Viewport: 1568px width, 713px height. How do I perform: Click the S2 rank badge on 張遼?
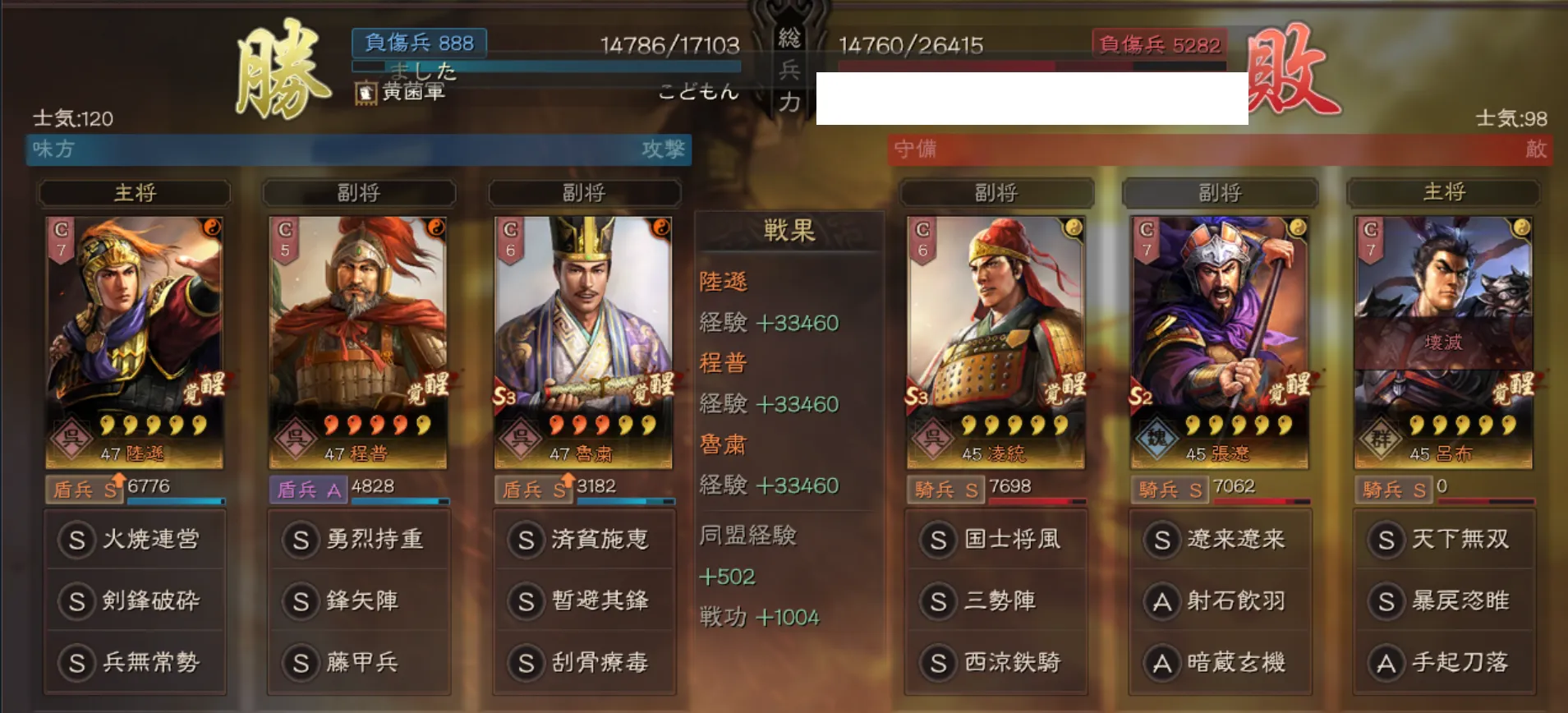point(1142,396)
